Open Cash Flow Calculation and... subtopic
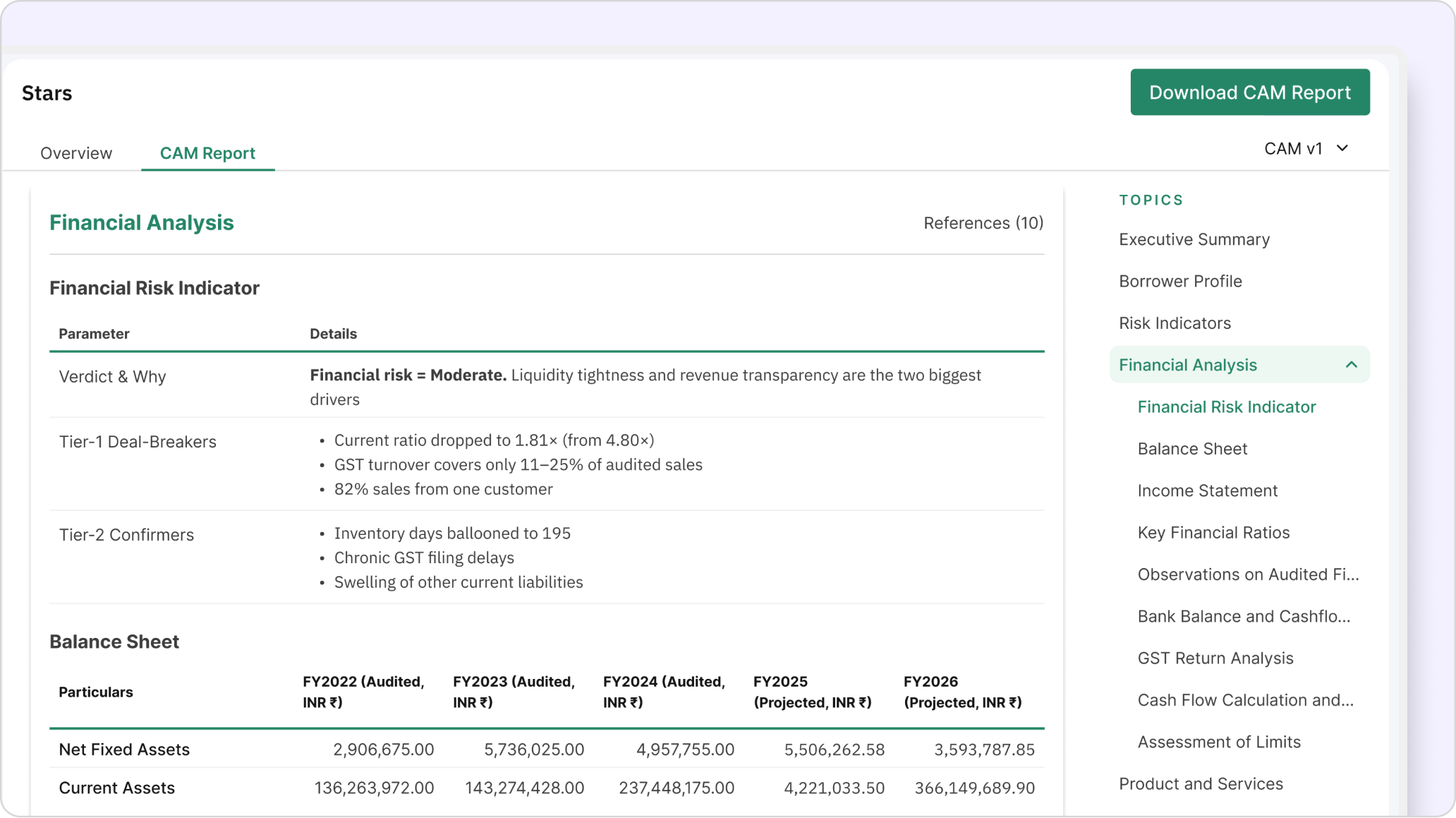 1245,700
